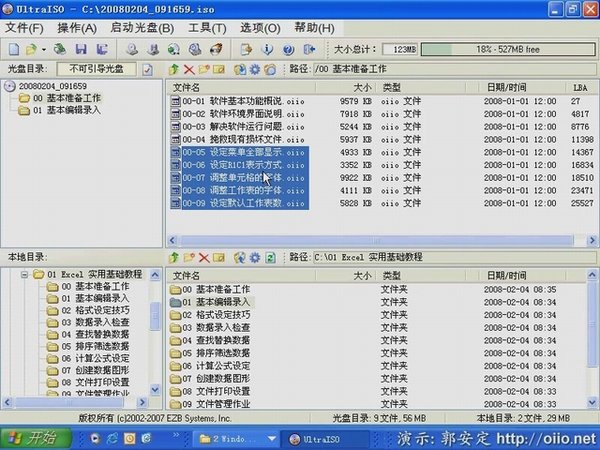This screenshot has height=450, width=600.
Task: Click the Rename icon in the local toolbar
Action: pos(219,258)
